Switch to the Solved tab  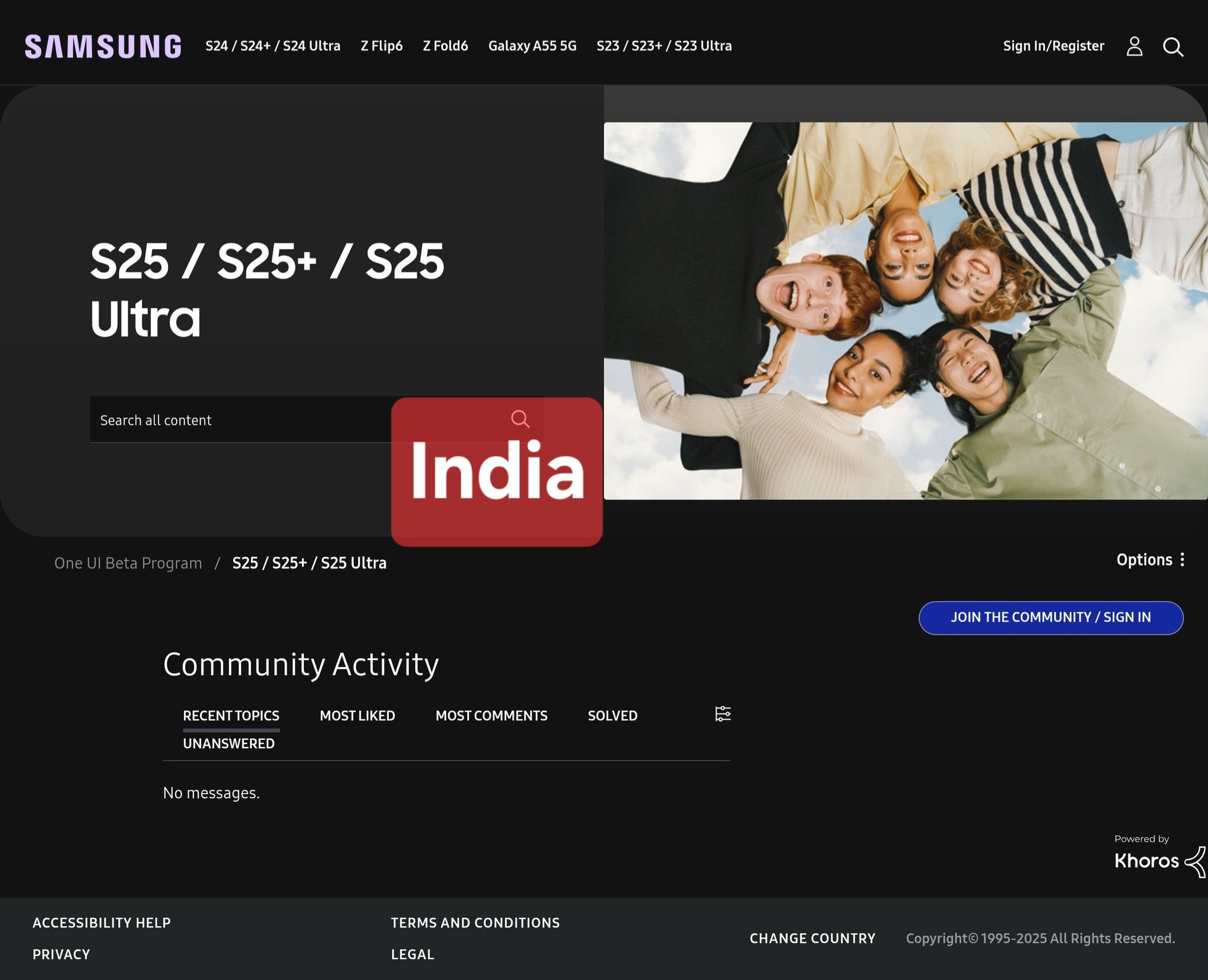pyautogui.click(x=612, y=716)
